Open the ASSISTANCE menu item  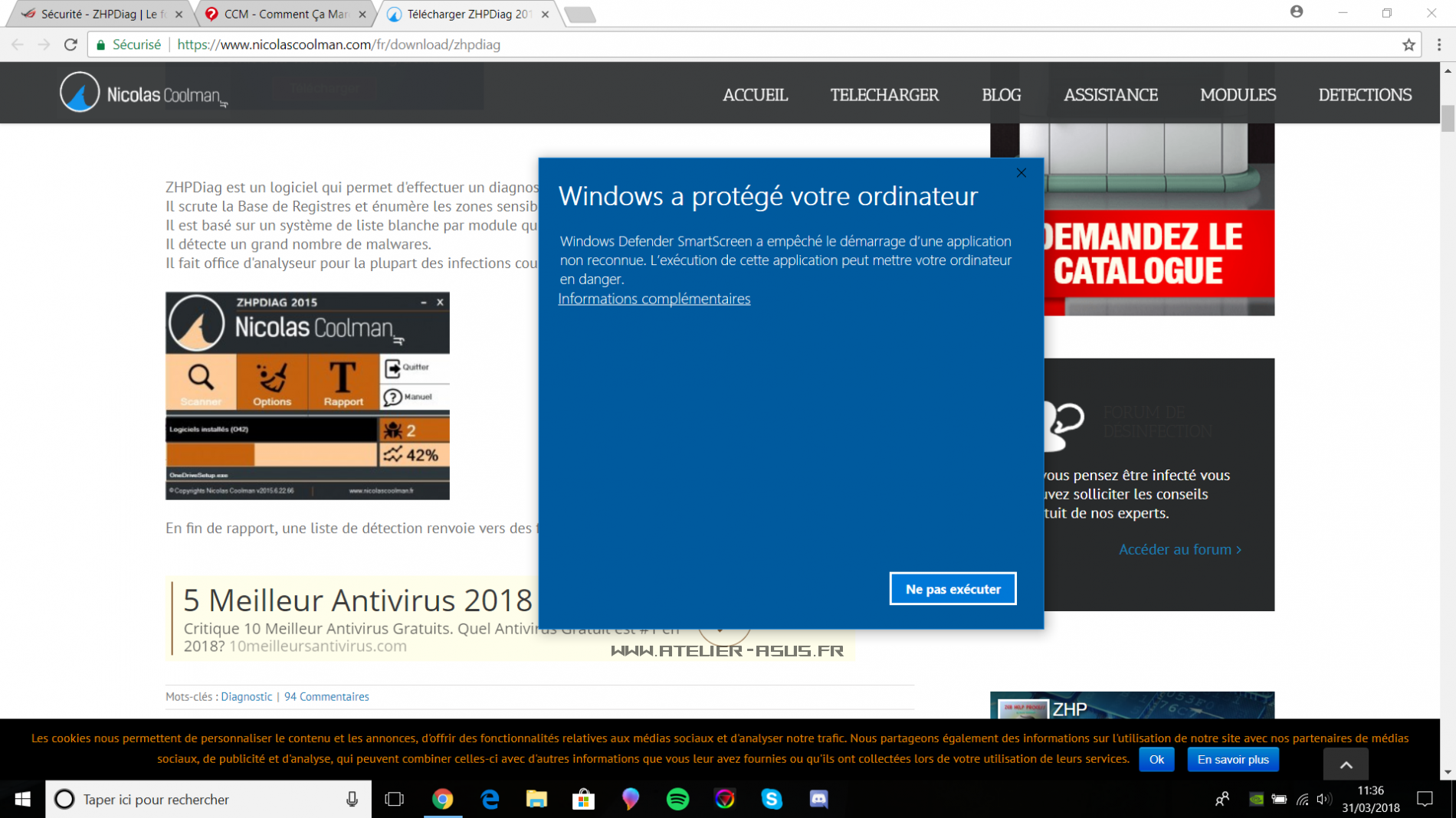coord(1110,94)
